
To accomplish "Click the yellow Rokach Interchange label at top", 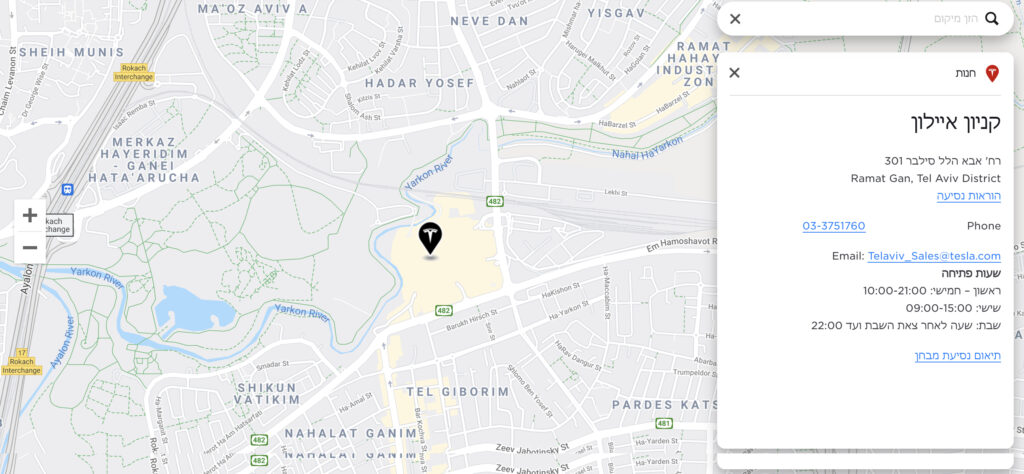I will pos(134,72).
